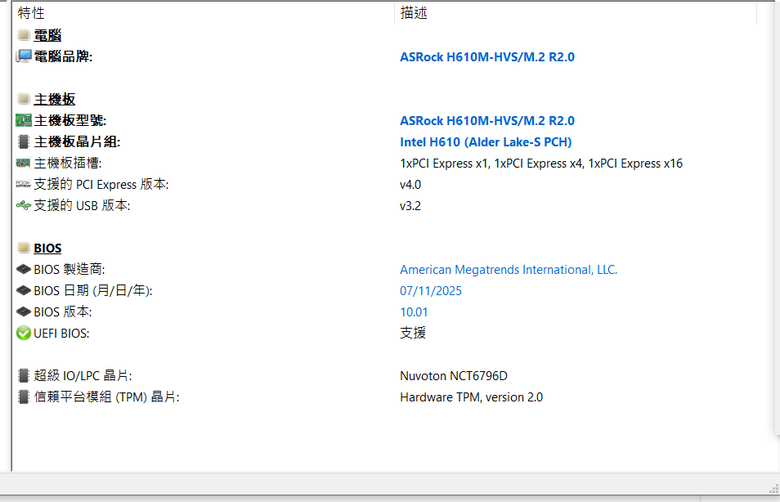Select the 主機板 section folder icon
This screenshot has width=780, height=502.
pyautogui.click(x=23, y=99)
